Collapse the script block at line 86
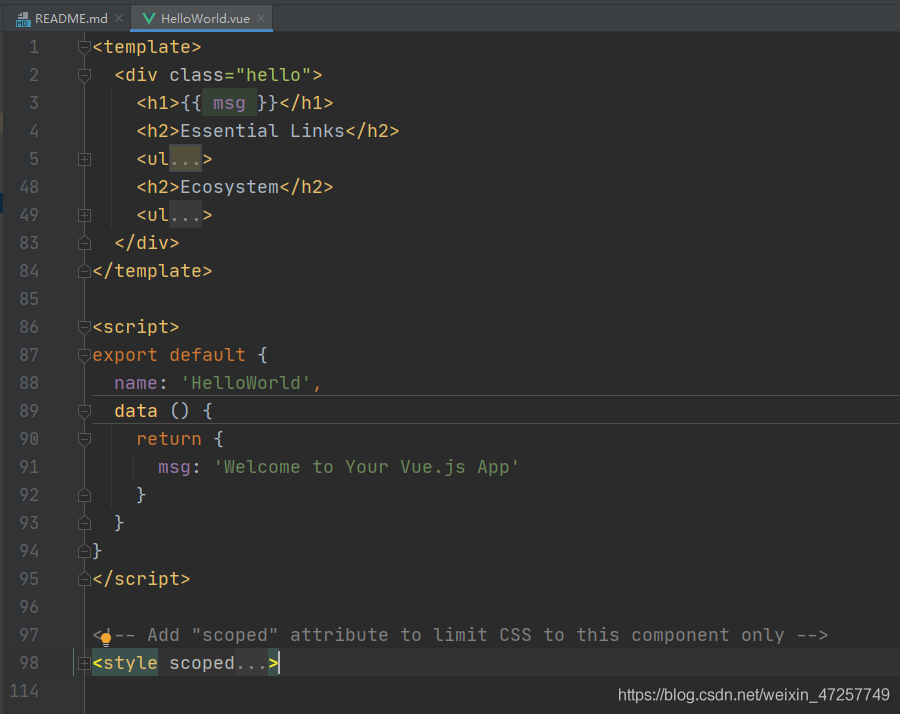The image size is (900, 714). (x=84, y=327)
